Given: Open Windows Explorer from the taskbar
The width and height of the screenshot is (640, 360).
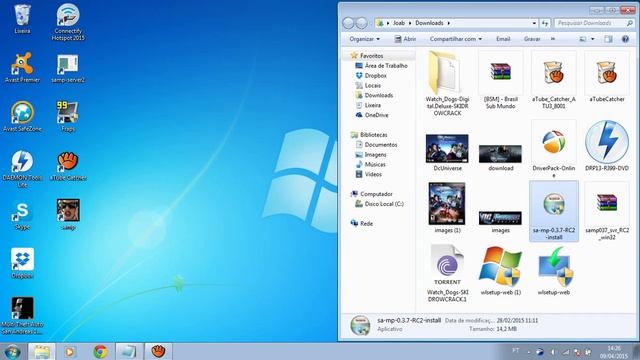Looking at the screenshot, I should (x=42, y=351).
